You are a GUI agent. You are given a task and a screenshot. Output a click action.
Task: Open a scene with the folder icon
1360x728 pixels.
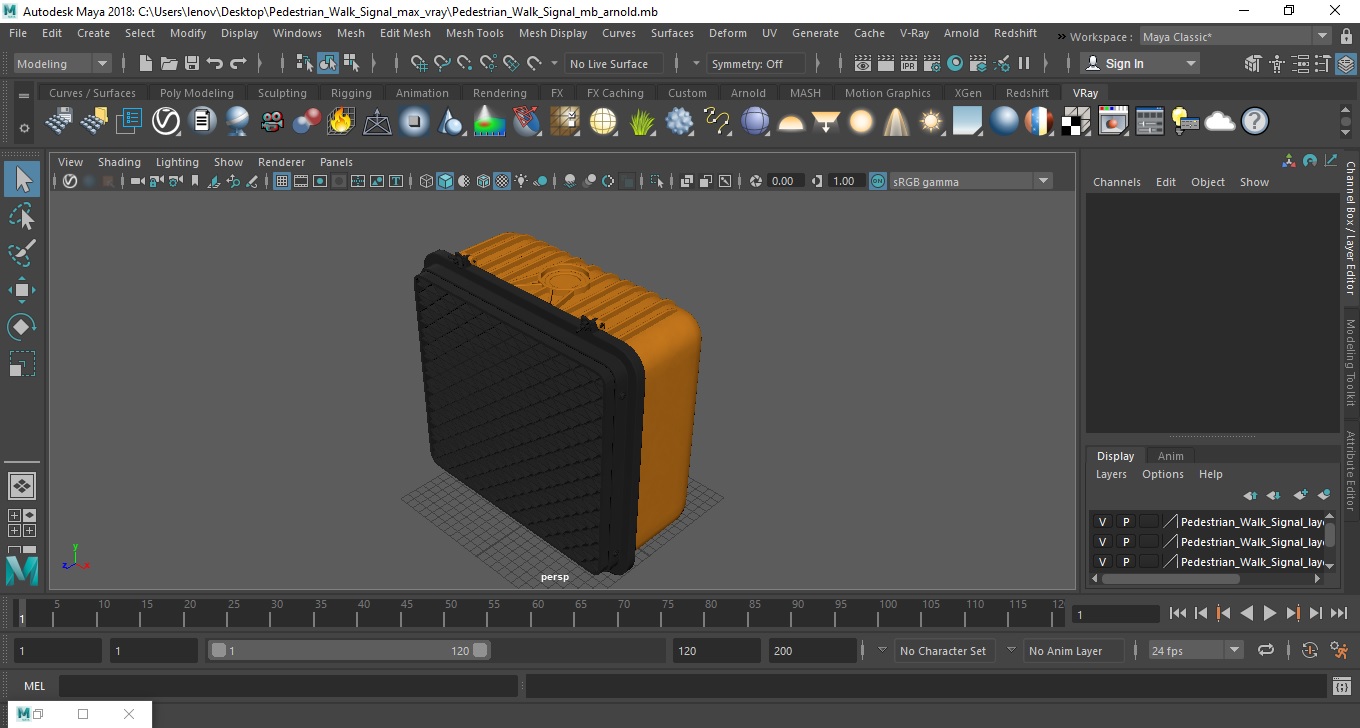coord(169,63)
